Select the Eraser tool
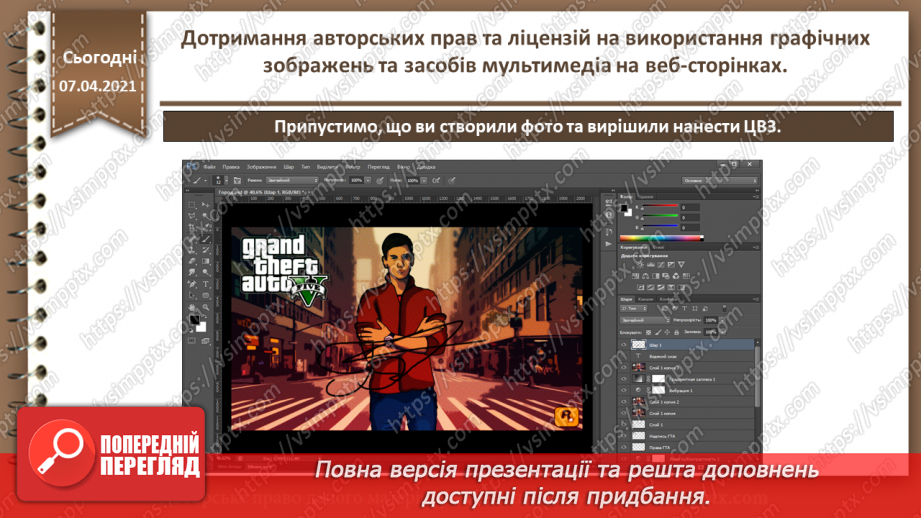Screen dimensions: 921x518 (x=191, y=261)
